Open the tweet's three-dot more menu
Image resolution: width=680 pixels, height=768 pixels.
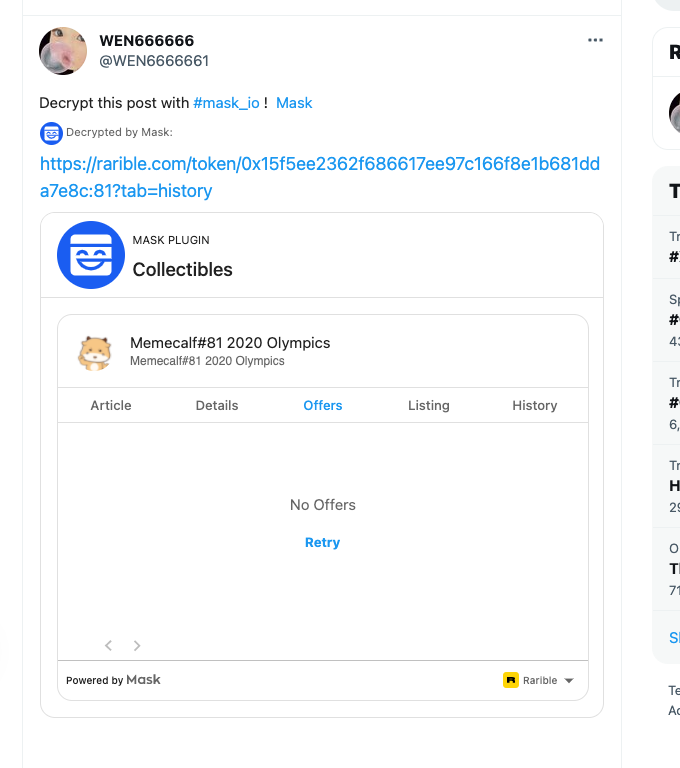[595, 40]
